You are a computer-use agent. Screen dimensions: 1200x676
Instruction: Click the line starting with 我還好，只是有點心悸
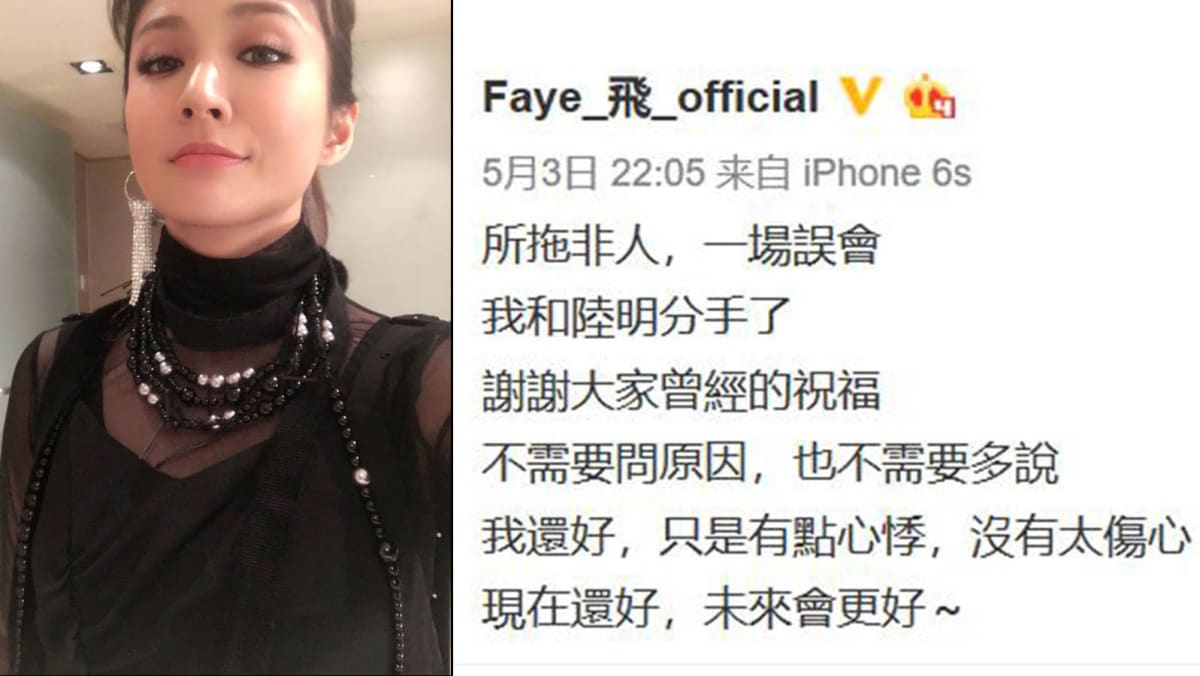coord(837,538)
